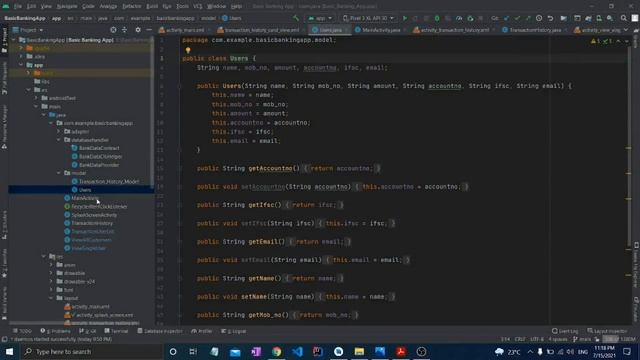Image resolution: width=640 pixels, height=360 pixels.
Task: Open the Logcat tool window
Action: [x=233, y=331]
